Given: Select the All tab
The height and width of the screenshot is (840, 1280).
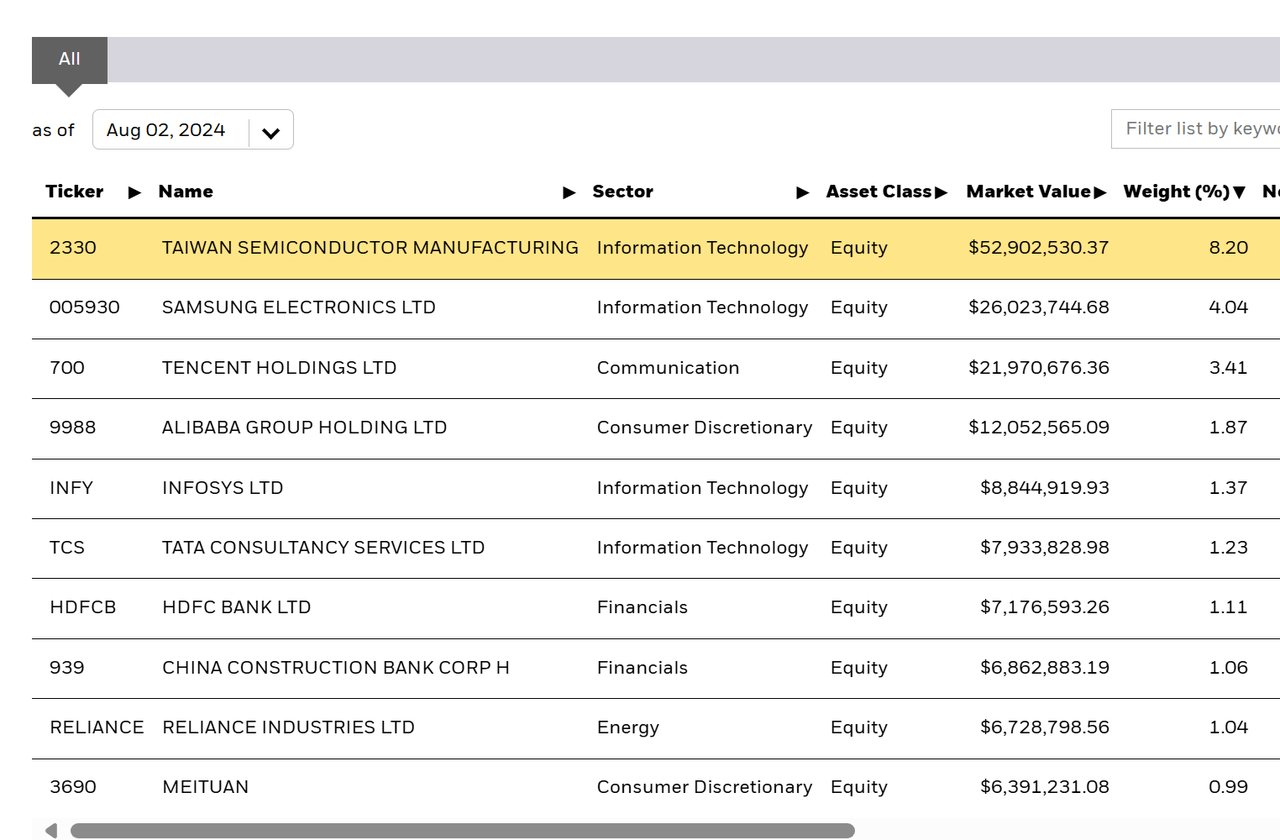Looking at the screenshot, I should click(69, 59).
